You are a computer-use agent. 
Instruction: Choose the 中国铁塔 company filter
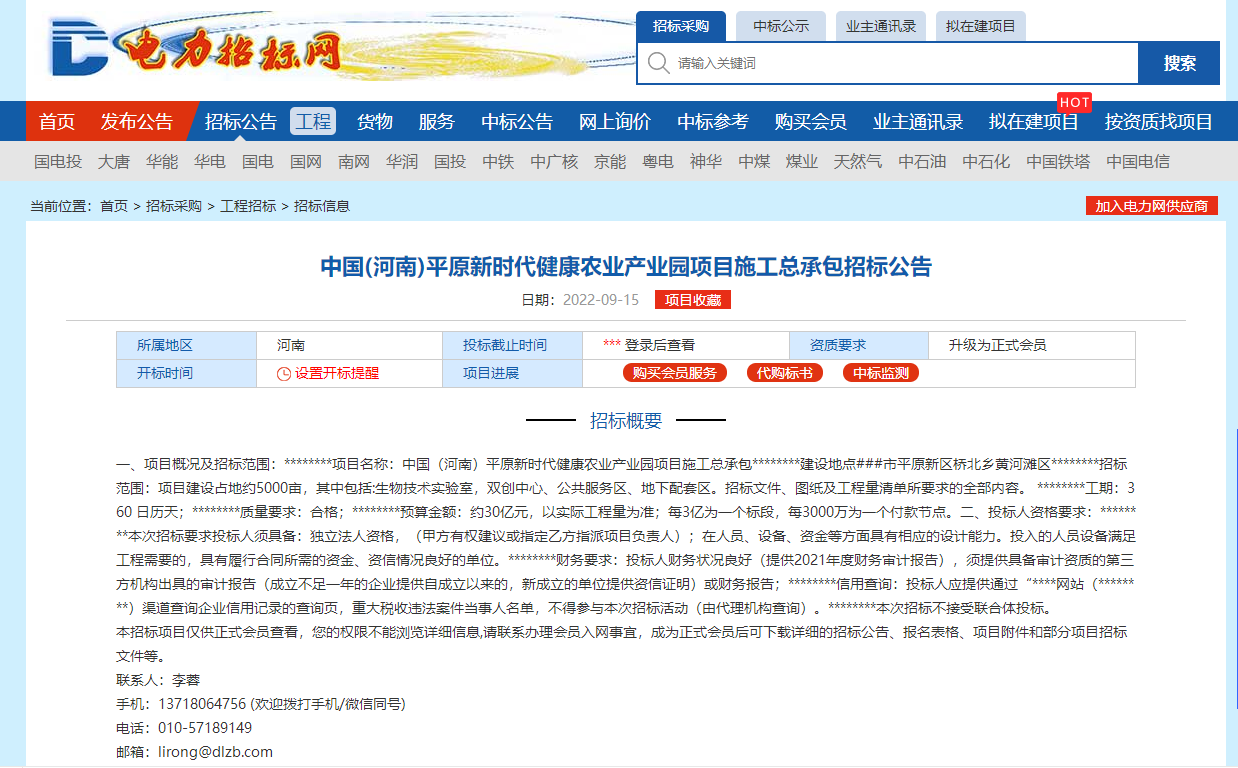1058,161
